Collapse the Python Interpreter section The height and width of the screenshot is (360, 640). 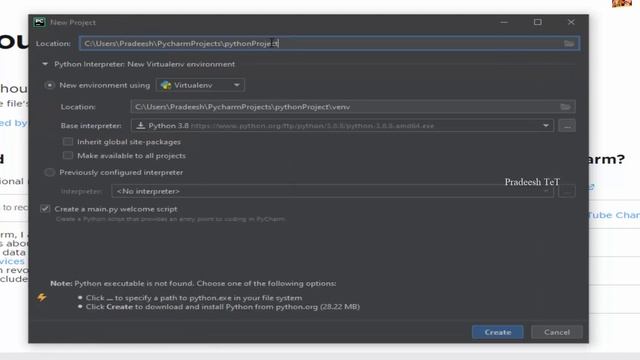[x=45, y=64]
